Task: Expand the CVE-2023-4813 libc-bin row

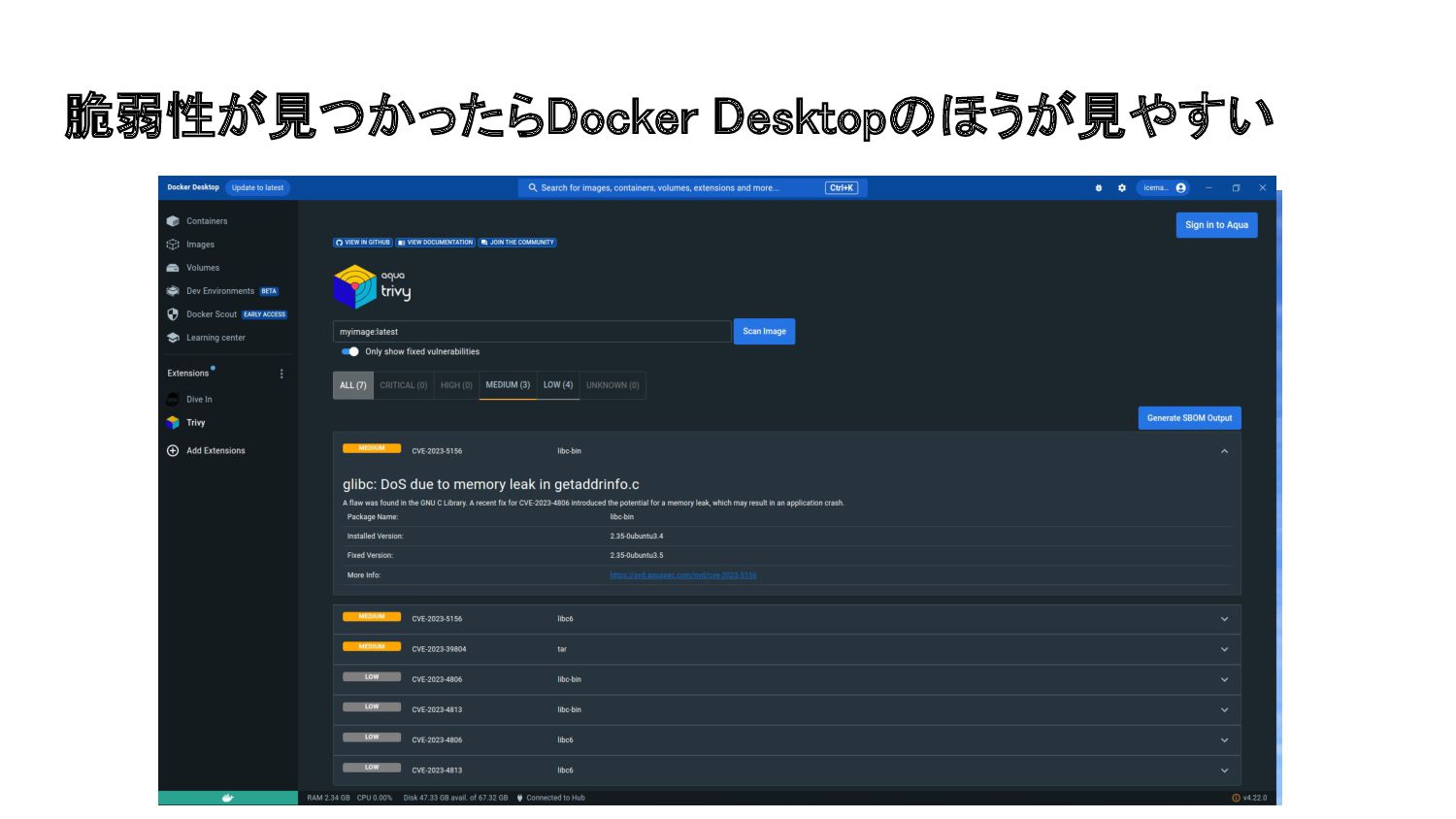Action: click(x=1224, y=709)
